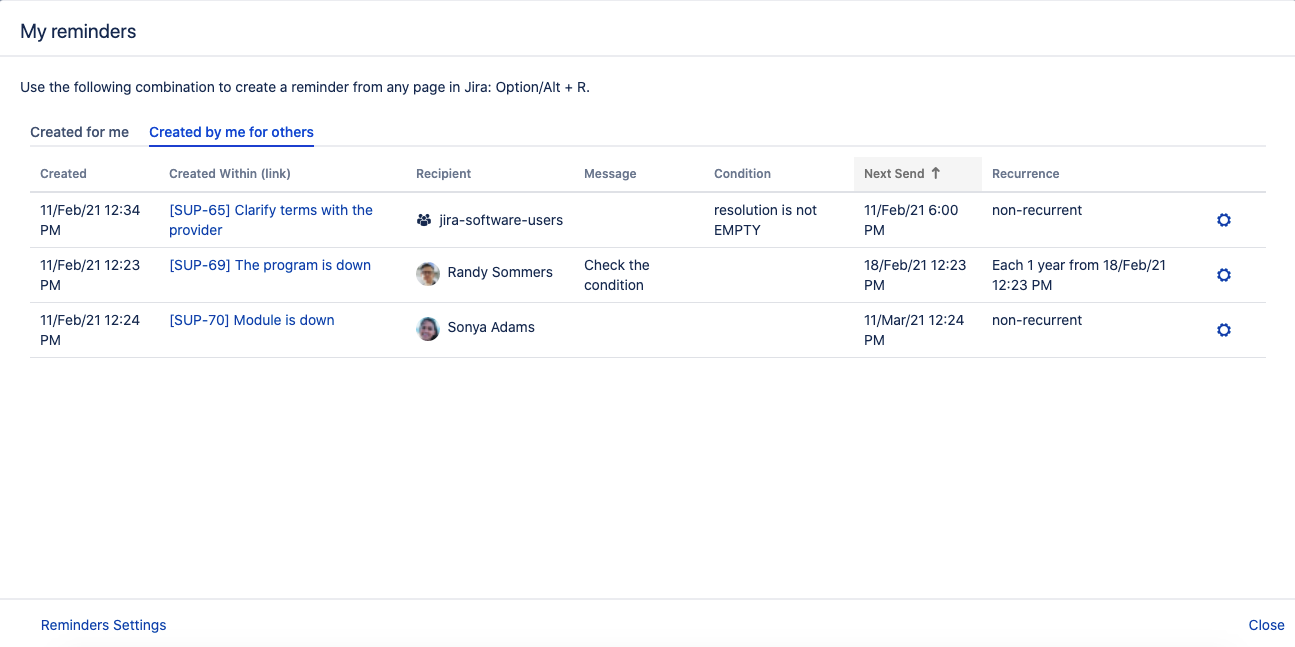Click the ascending sort arrow on Next Send
Image resolution: width=1295 pixels, height=647 pixels.
[936, 173]
